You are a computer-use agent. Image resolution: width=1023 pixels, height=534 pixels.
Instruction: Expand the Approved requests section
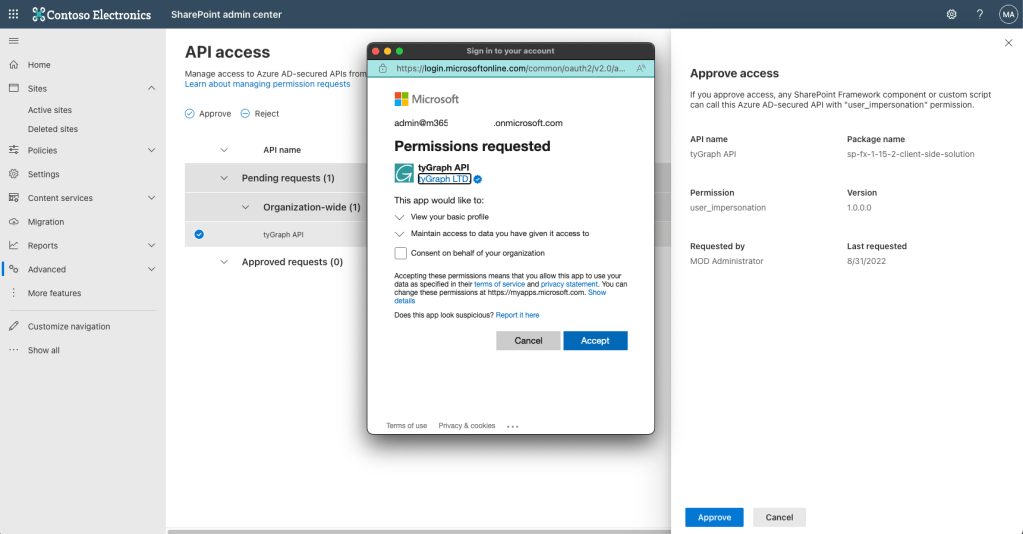(x=224, y=262)
